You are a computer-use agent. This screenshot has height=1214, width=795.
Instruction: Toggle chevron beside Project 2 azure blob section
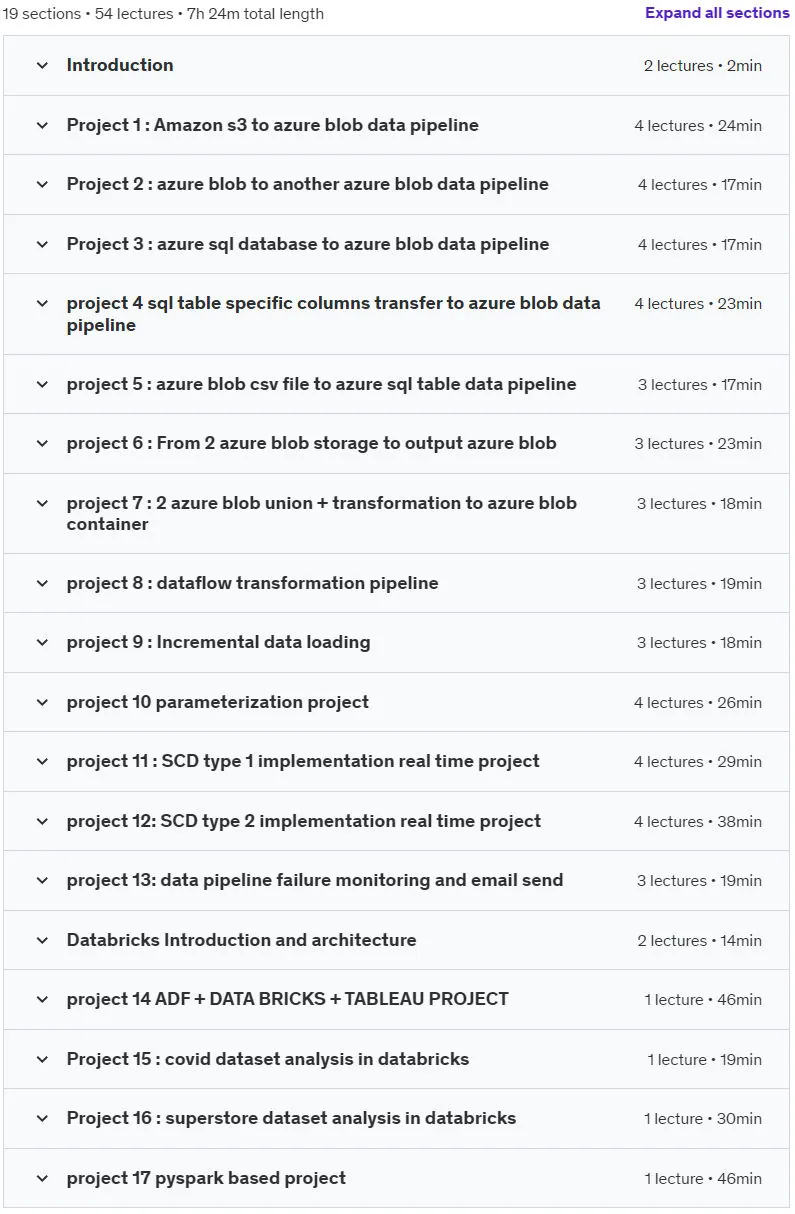pos(42,184)
